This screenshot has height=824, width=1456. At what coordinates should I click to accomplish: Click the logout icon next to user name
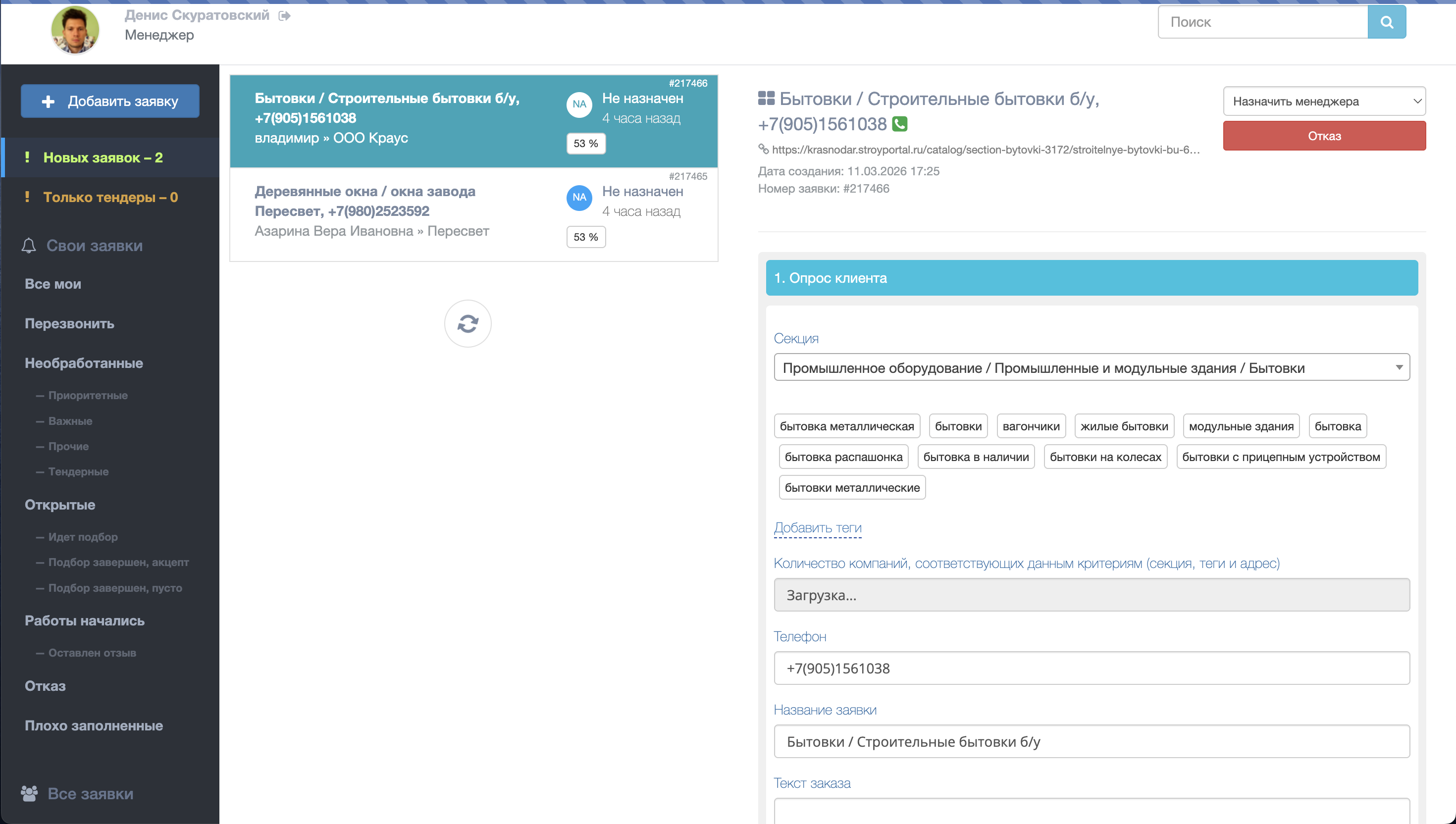pos(285,16)
